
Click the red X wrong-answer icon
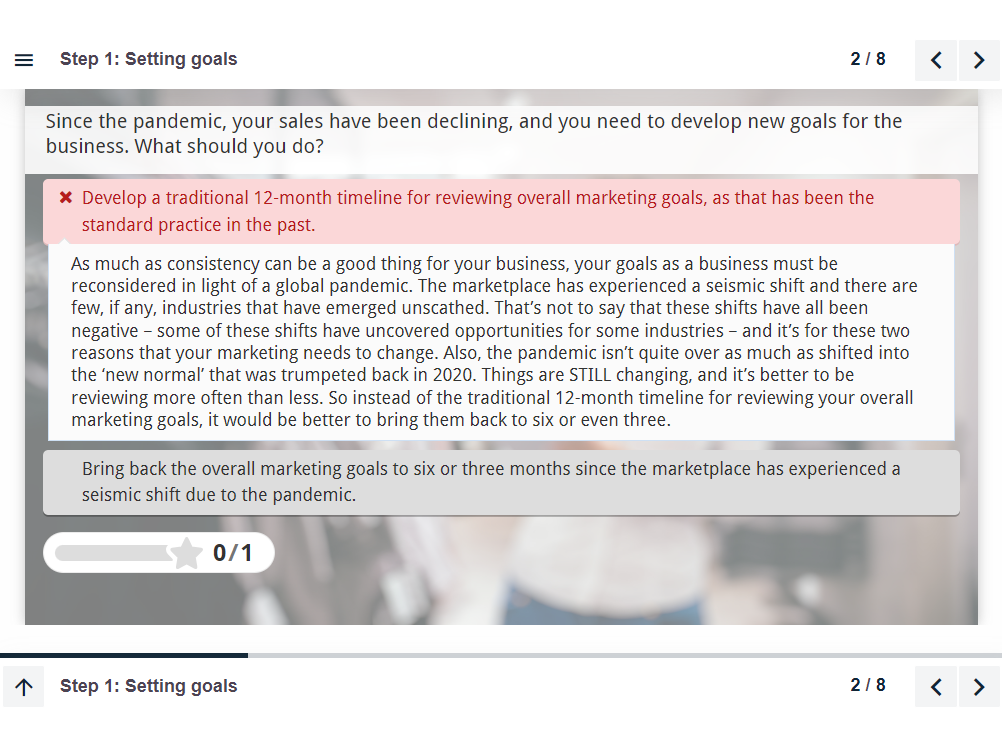(x=66, y=197)
